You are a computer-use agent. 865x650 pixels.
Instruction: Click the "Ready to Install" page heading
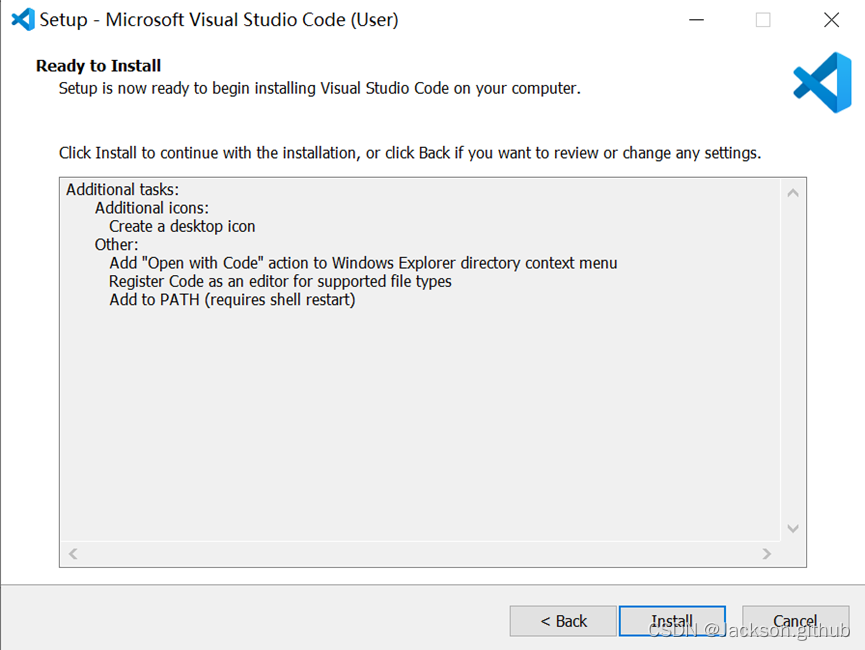98,66
